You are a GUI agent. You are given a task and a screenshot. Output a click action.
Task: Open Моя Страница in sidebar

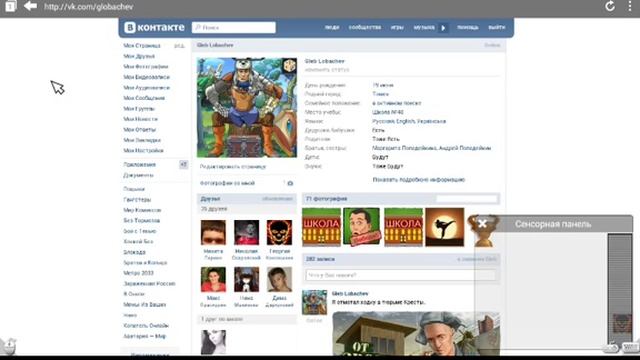pos(142,46)
